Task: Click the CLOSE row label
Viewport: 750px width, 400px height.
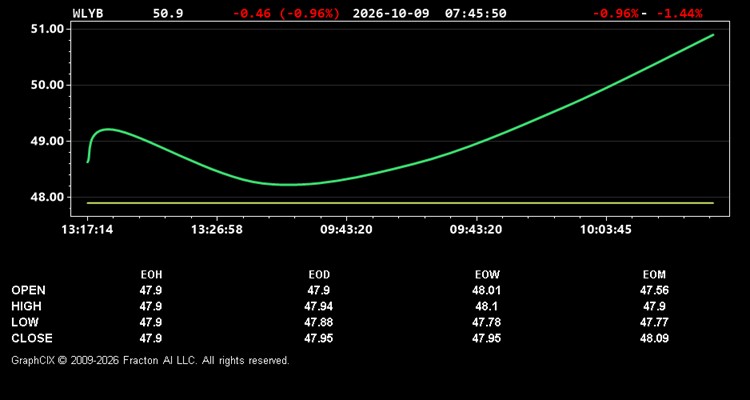Action: 32,338
